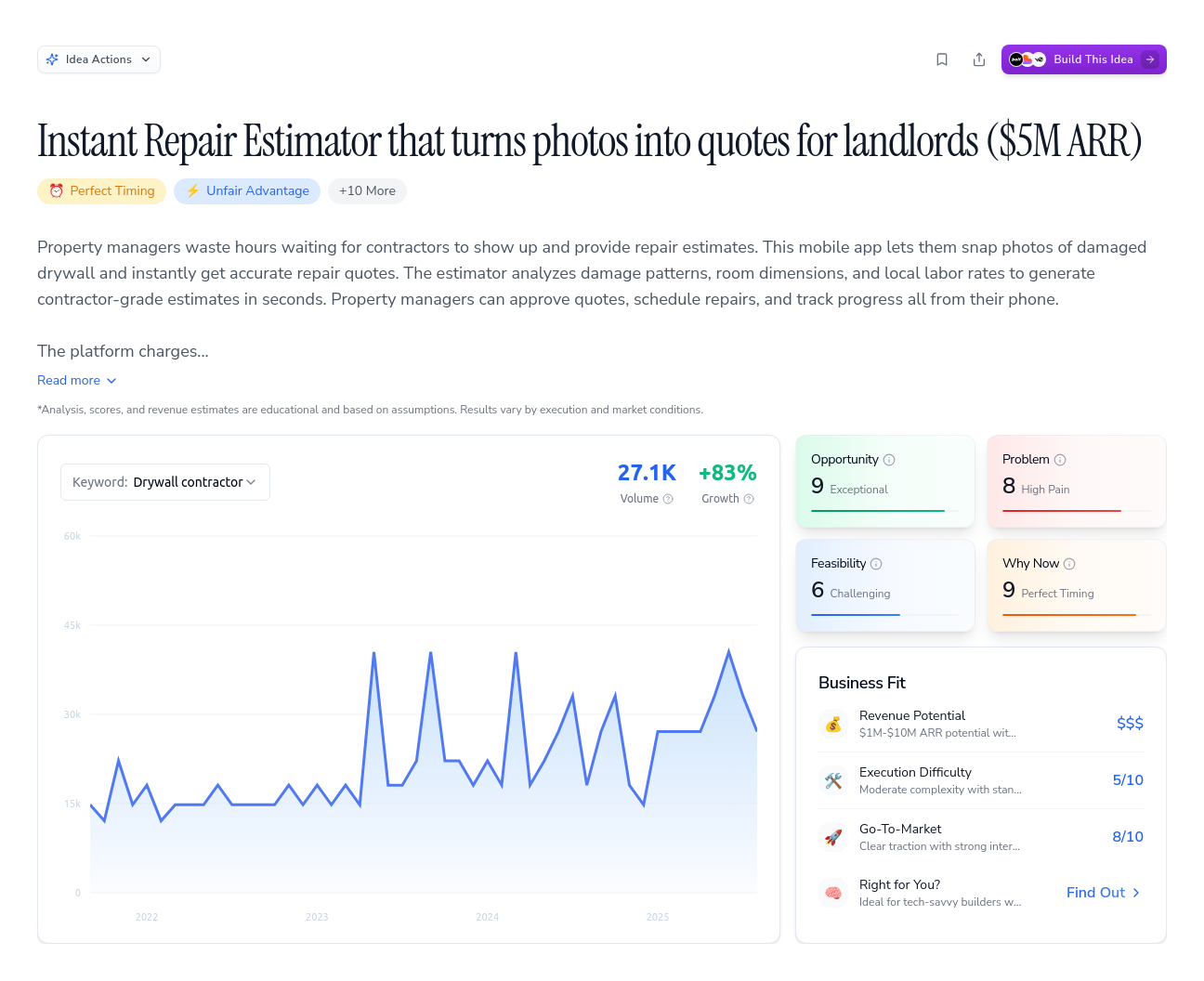Open the Idea Actions dropdown
Viewport: 1204px width, 981px height.
[98, 59]
